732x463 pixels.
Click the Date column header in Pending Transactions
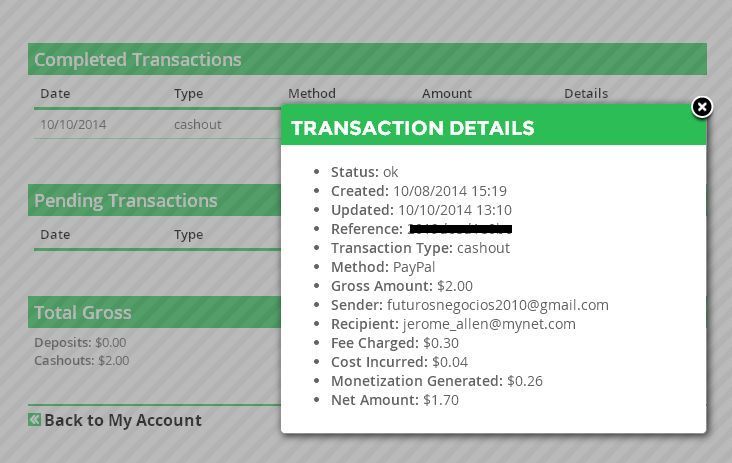[55, 234]
